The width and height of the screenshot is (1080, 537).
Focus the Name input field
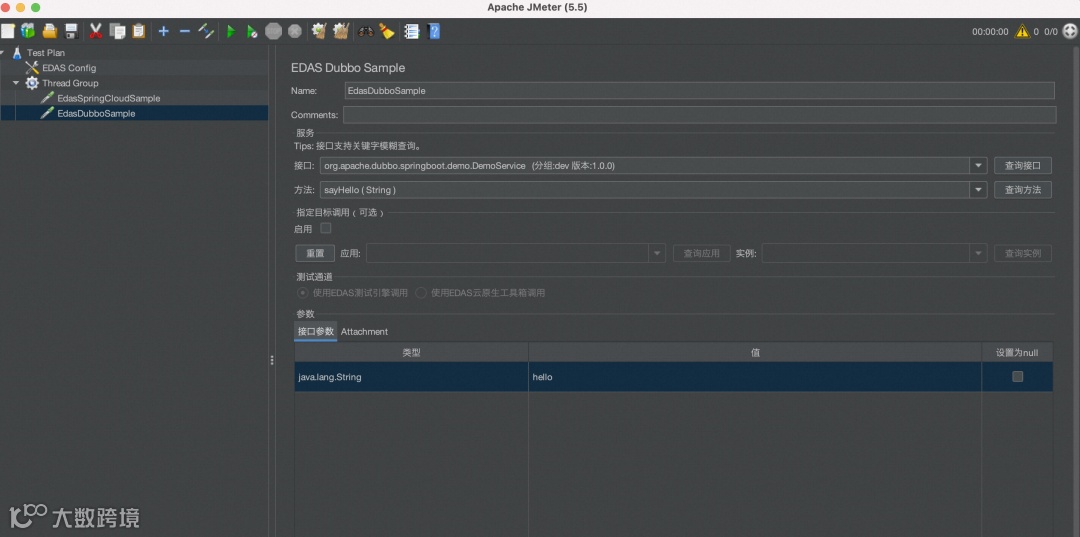[x=699, y=90]
